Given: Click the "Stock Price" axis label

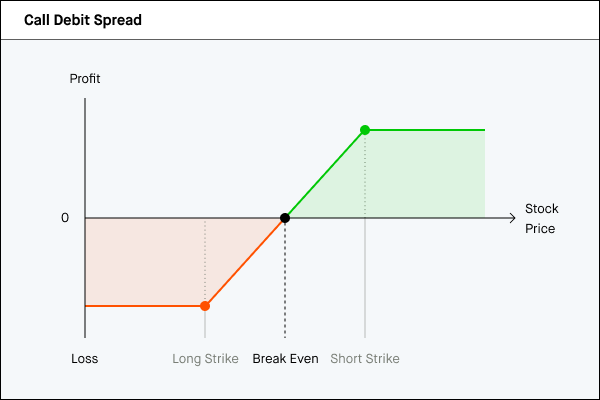Looking at the screenshot, I should [540, 219].
